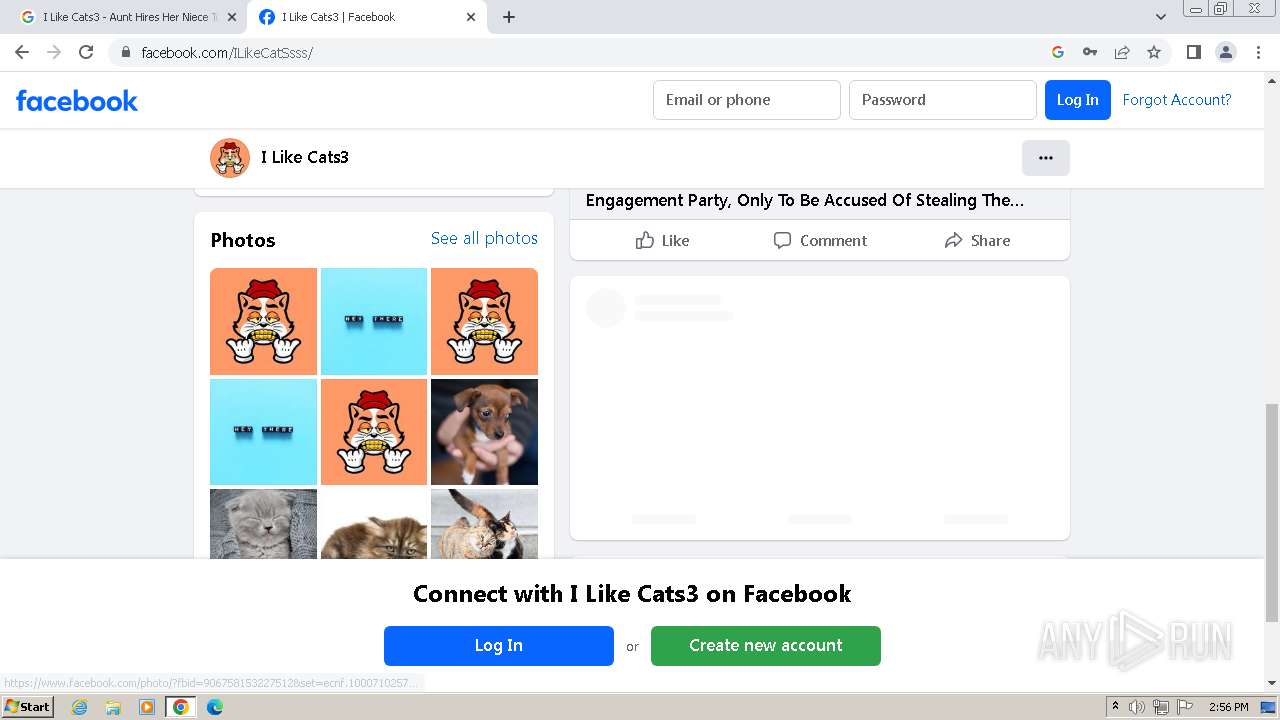Click the Chrome taskbar icon
This screenshot has width=1280, height=720.
click(180, 707)
